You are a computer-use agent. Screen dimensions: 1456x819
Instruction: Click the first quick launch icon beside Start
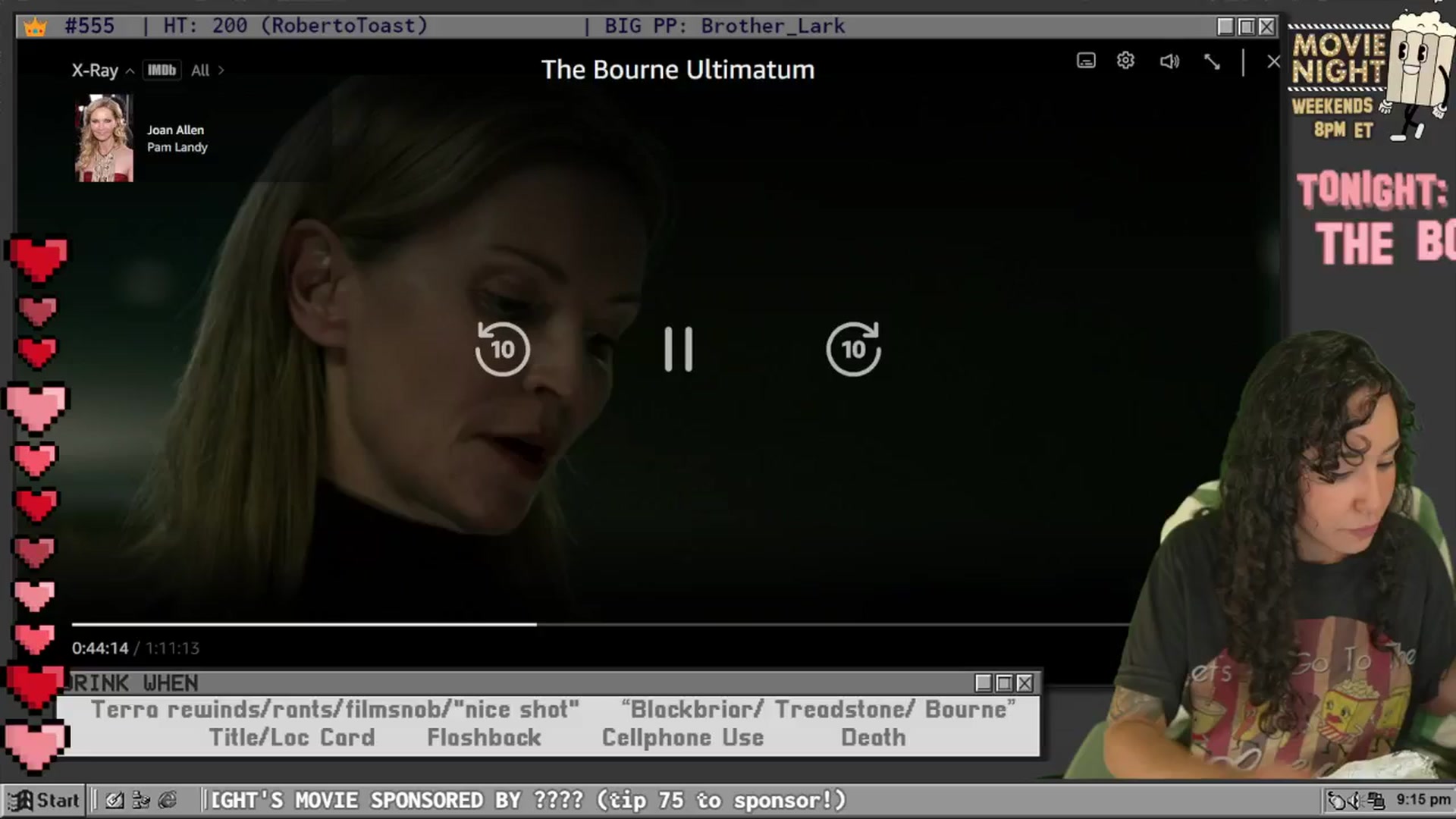(115, 800)
